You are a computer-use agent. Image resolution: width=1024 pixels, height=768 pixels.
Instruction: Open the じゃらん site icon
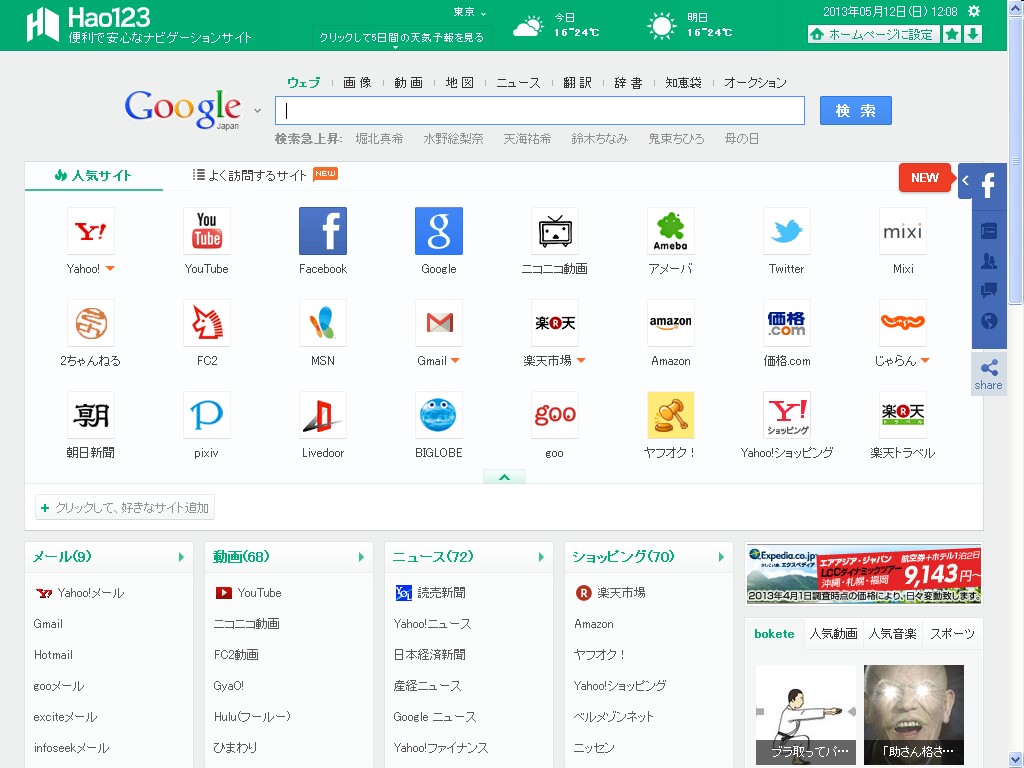tap(903, 323)
